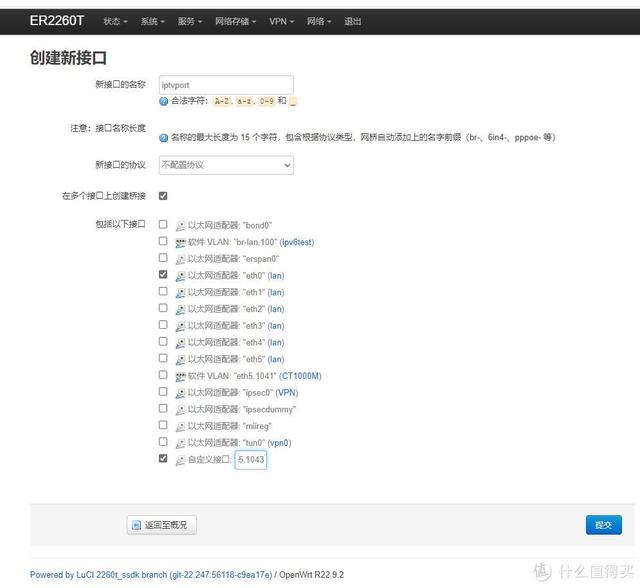Click the tun0 ethernet adapter icon
The image size is (640, 588).
point(180,444)
